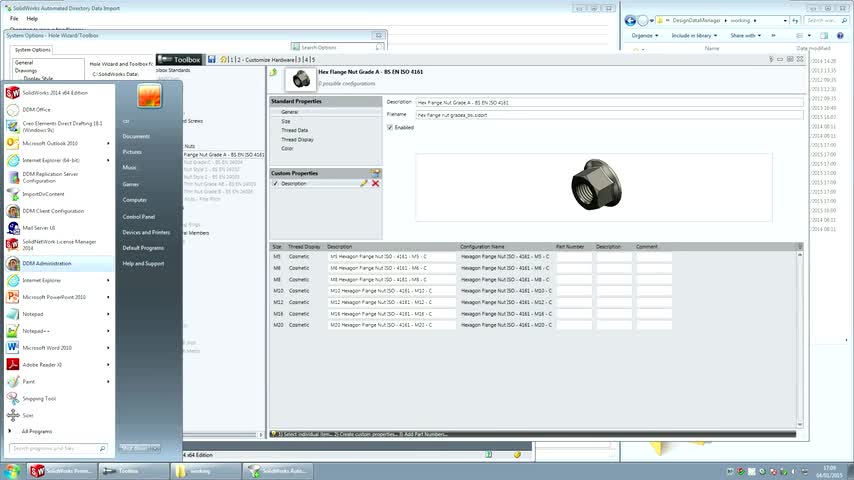Click the Explorer help question mark icon

point(840,35)
